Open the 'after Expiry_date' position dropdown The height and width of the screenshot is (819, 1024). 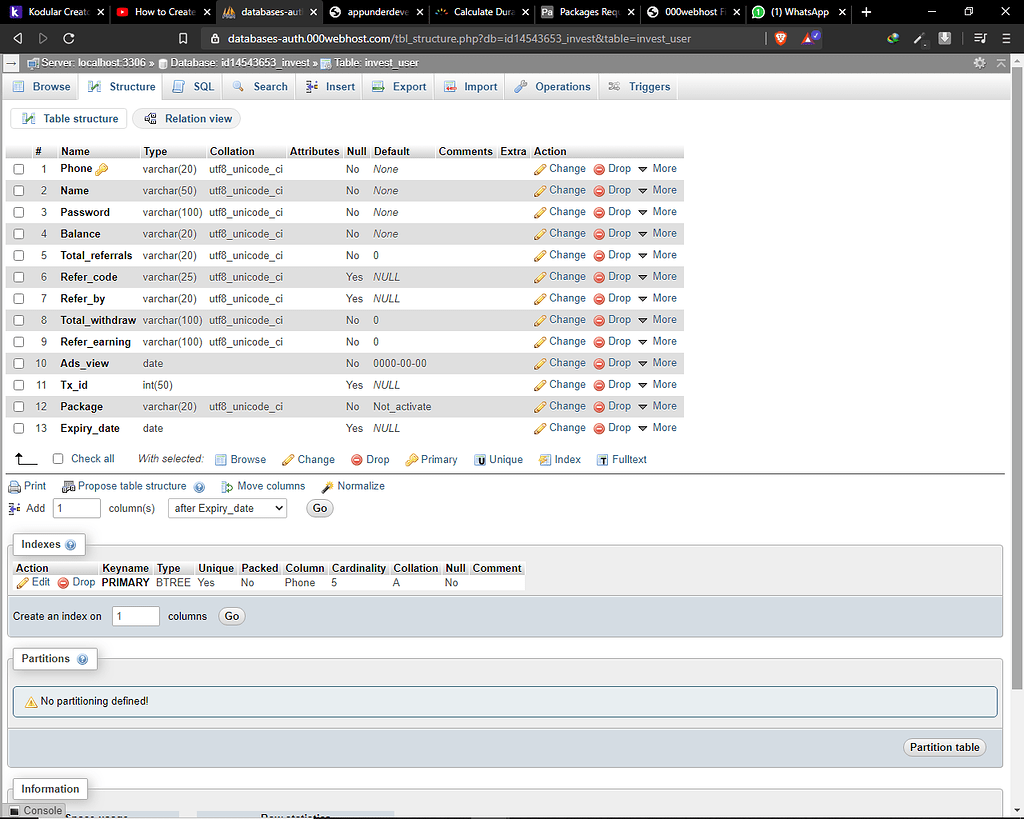(x=227, y=508)
